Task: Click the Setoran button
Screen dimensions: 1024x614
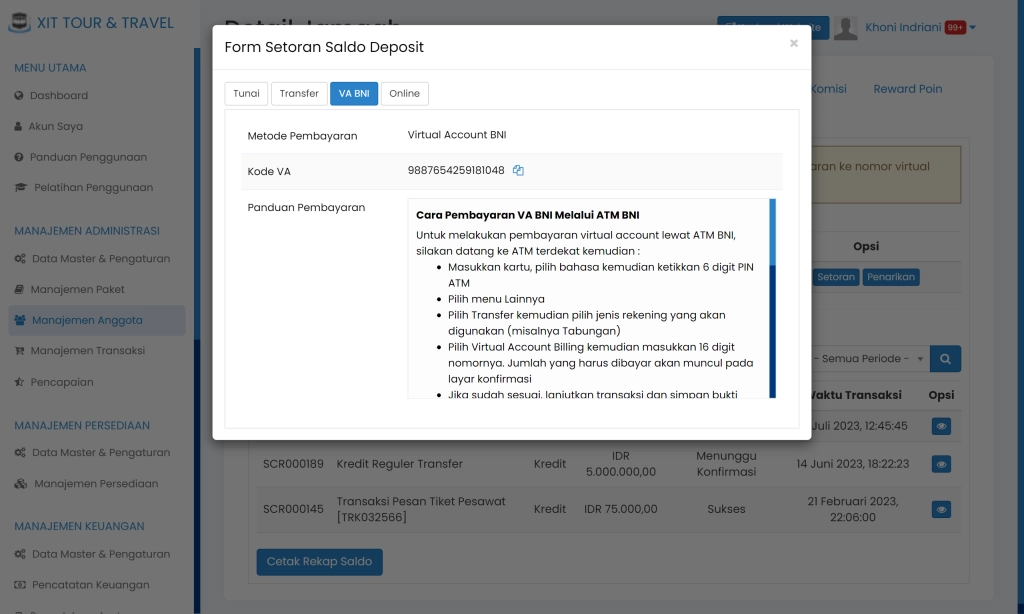Action: (x=835, y=277)
